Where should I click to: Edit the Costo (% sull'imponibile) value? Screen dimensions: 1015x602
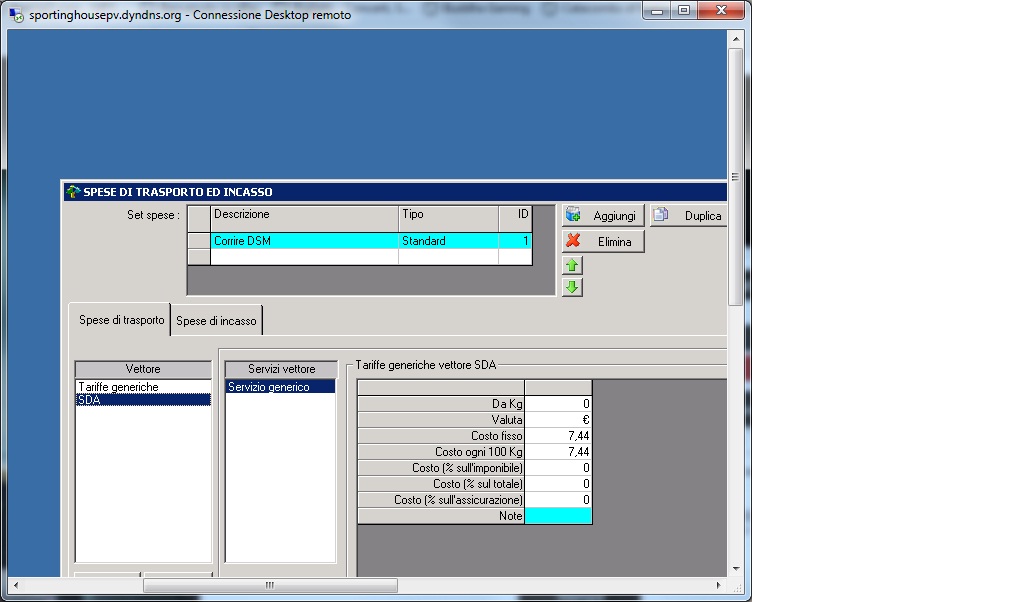pyautogui.click(x=558, y=467)
